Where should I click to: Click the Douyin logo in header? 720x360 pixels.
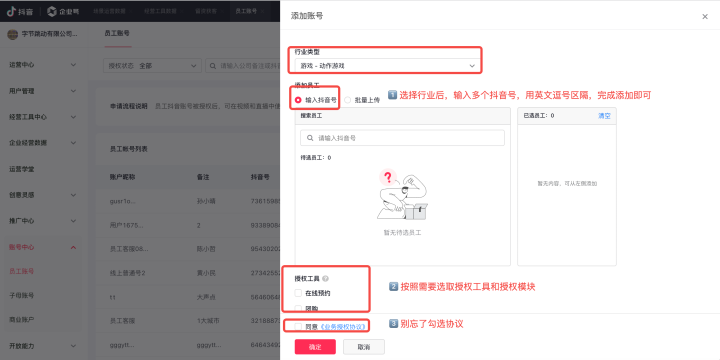[19, 11]
